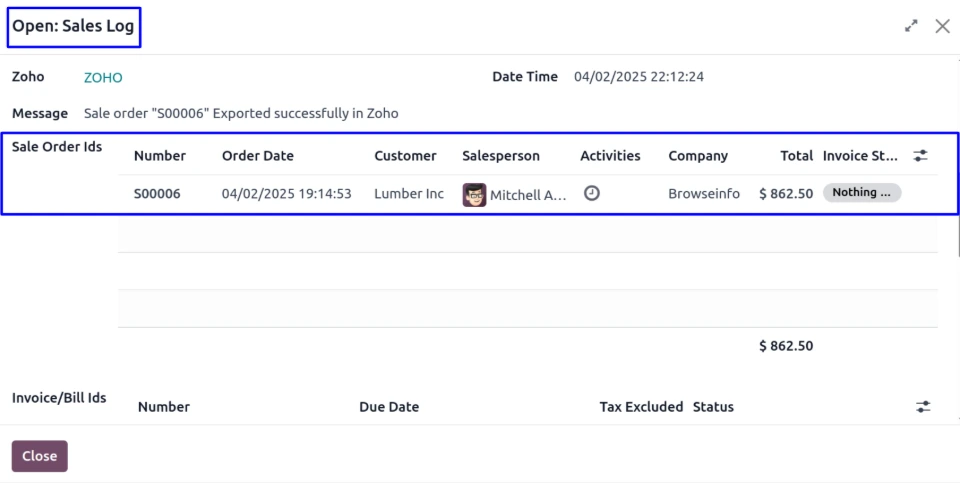Click the Invoice Status column header
960x483 pixels.
(860, 156)
